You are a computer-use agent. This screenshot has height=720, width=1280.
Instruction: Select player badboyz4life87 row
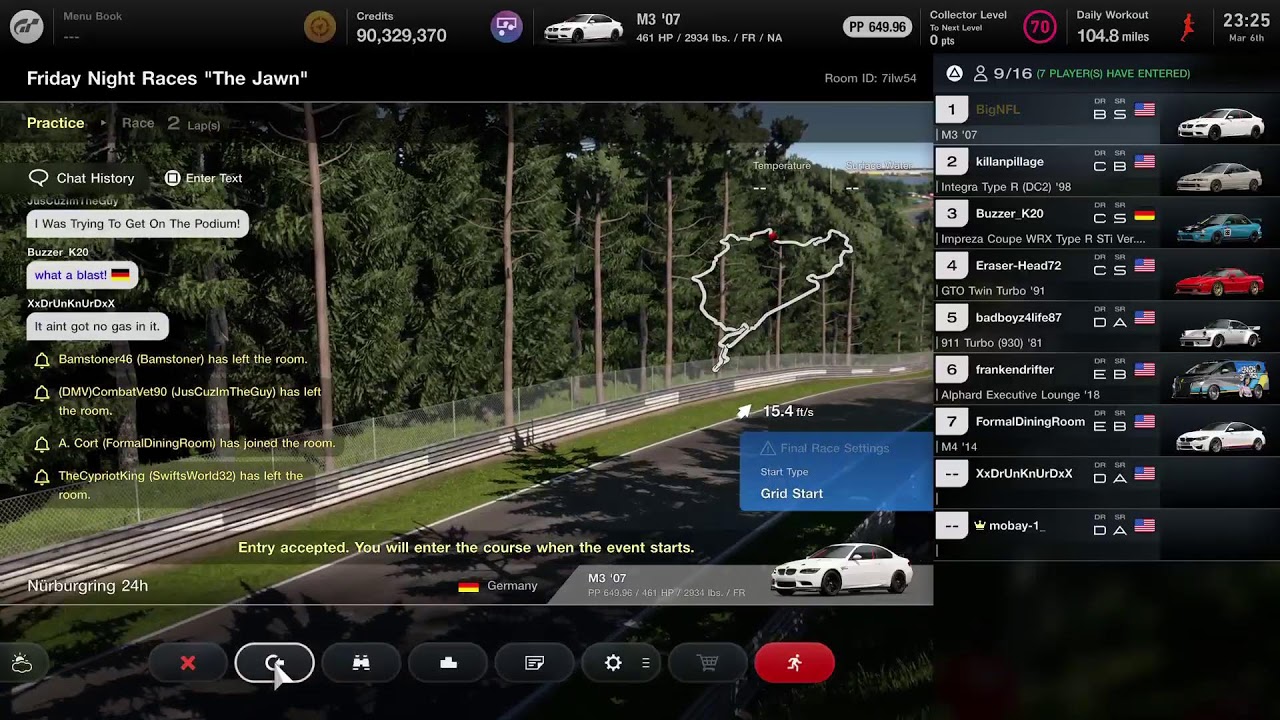click(x=1107, y=327)
